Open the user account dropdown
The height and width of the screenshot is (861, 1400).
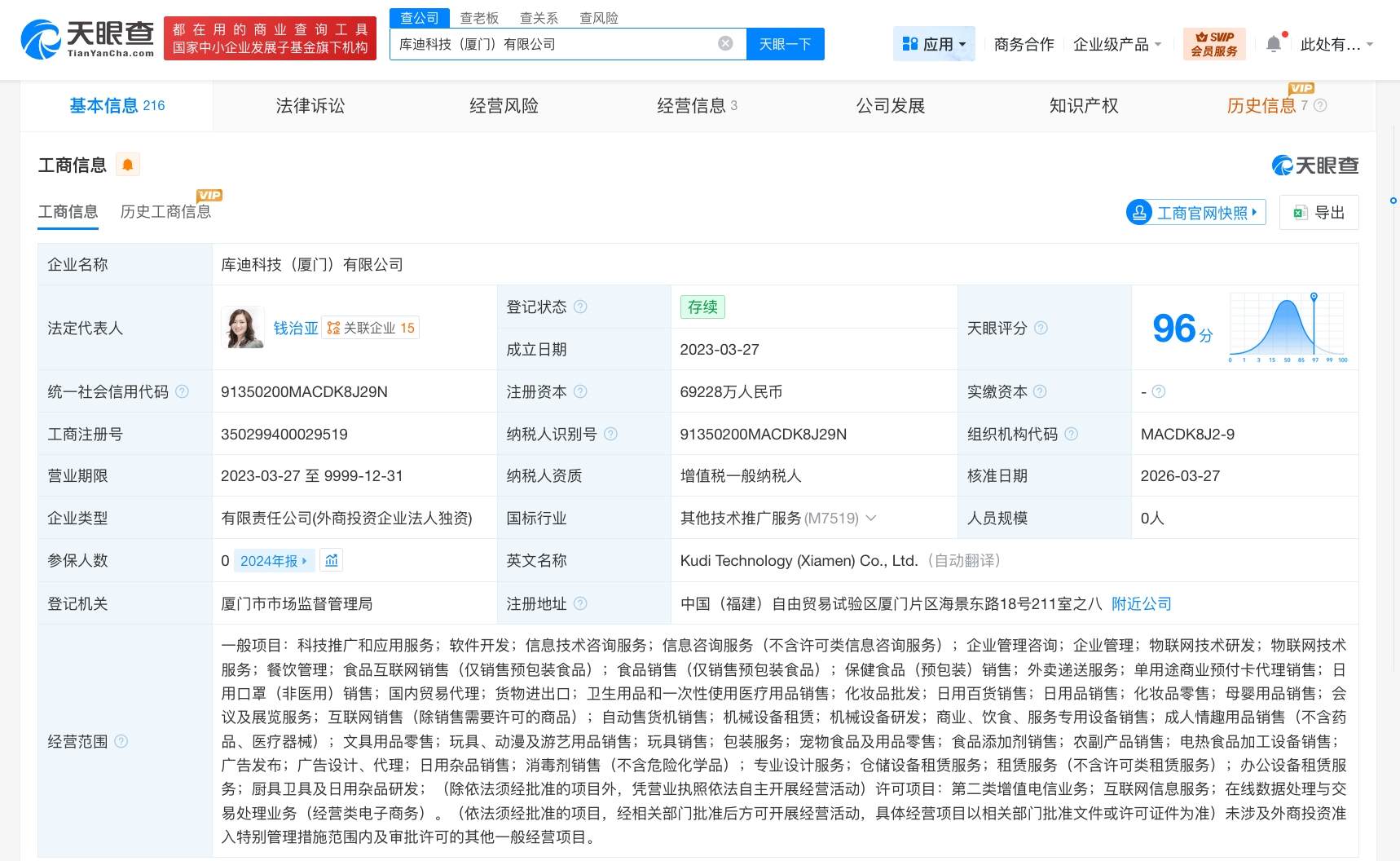1336,44
